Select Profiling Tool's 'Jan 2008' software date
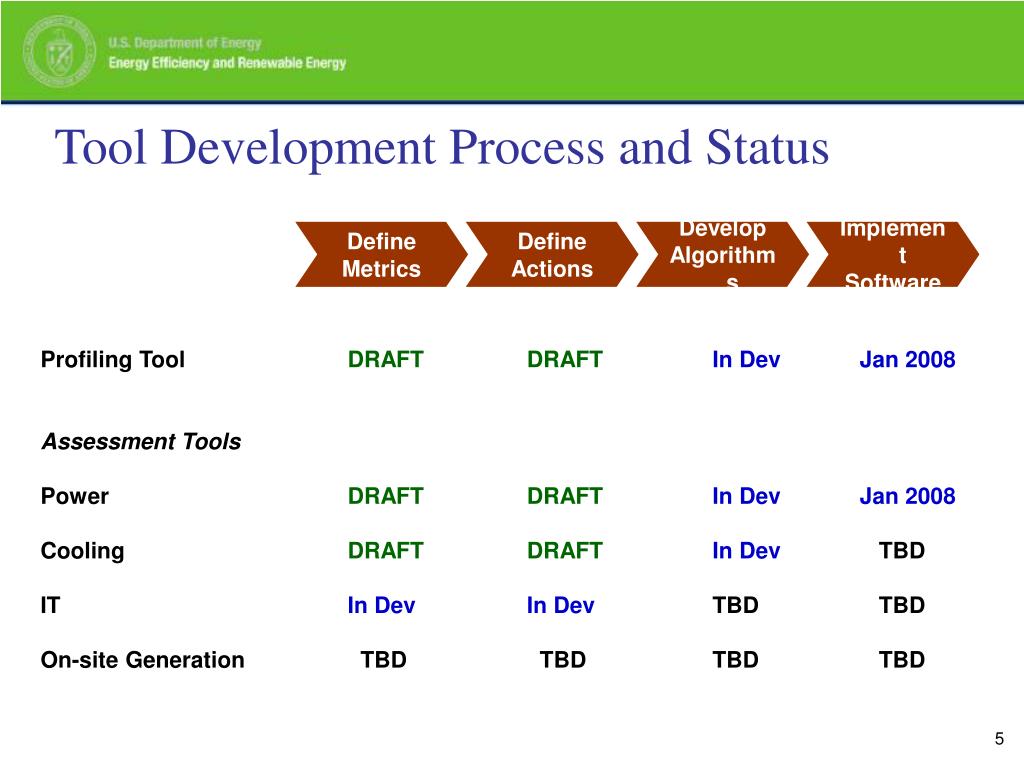The width and height of the screenshot is (1024, 768). coord(907,360)
